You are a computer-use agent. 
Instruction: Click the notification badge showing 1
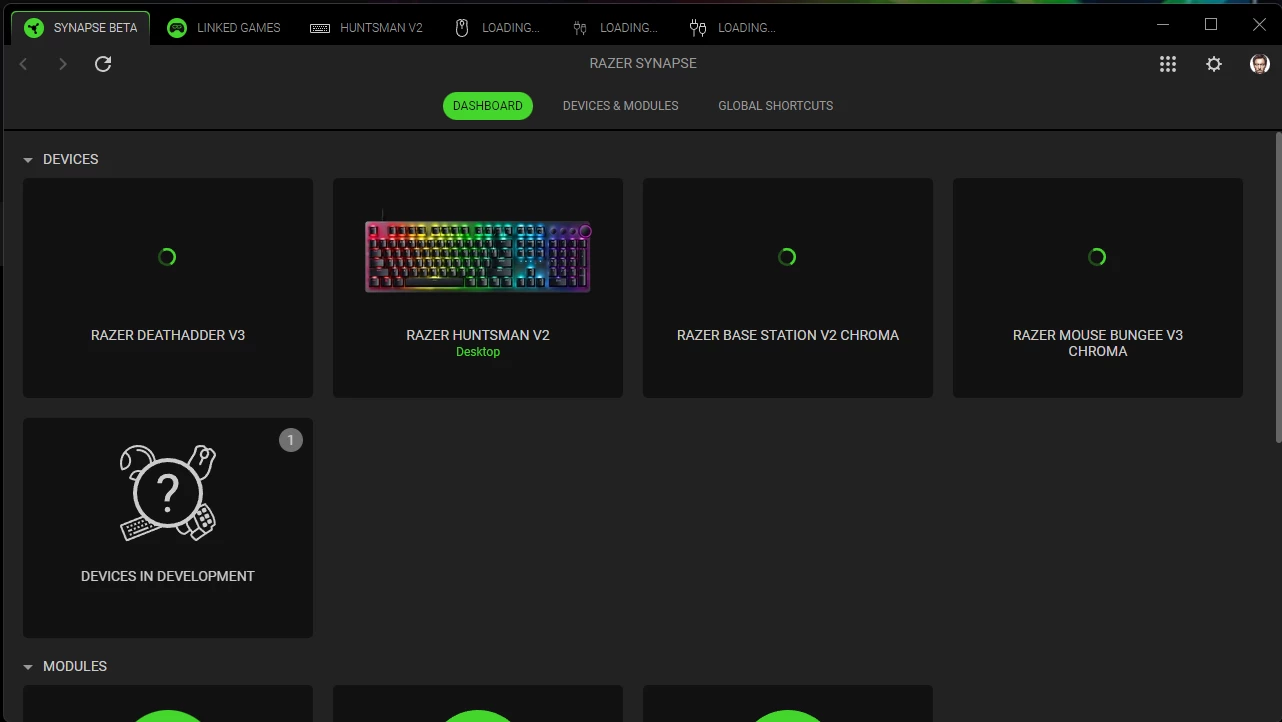click(x=291, y=440)
